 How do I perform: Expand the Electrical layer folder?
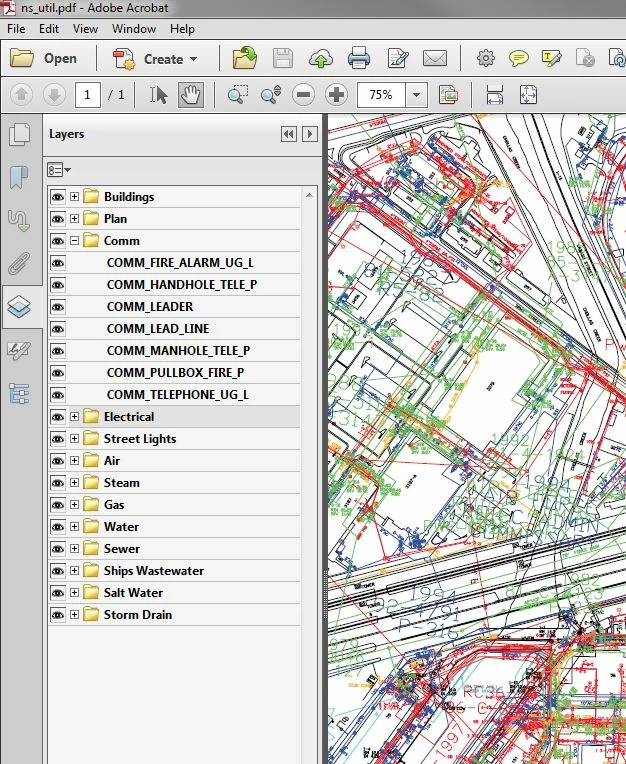[x=74, y=417]
